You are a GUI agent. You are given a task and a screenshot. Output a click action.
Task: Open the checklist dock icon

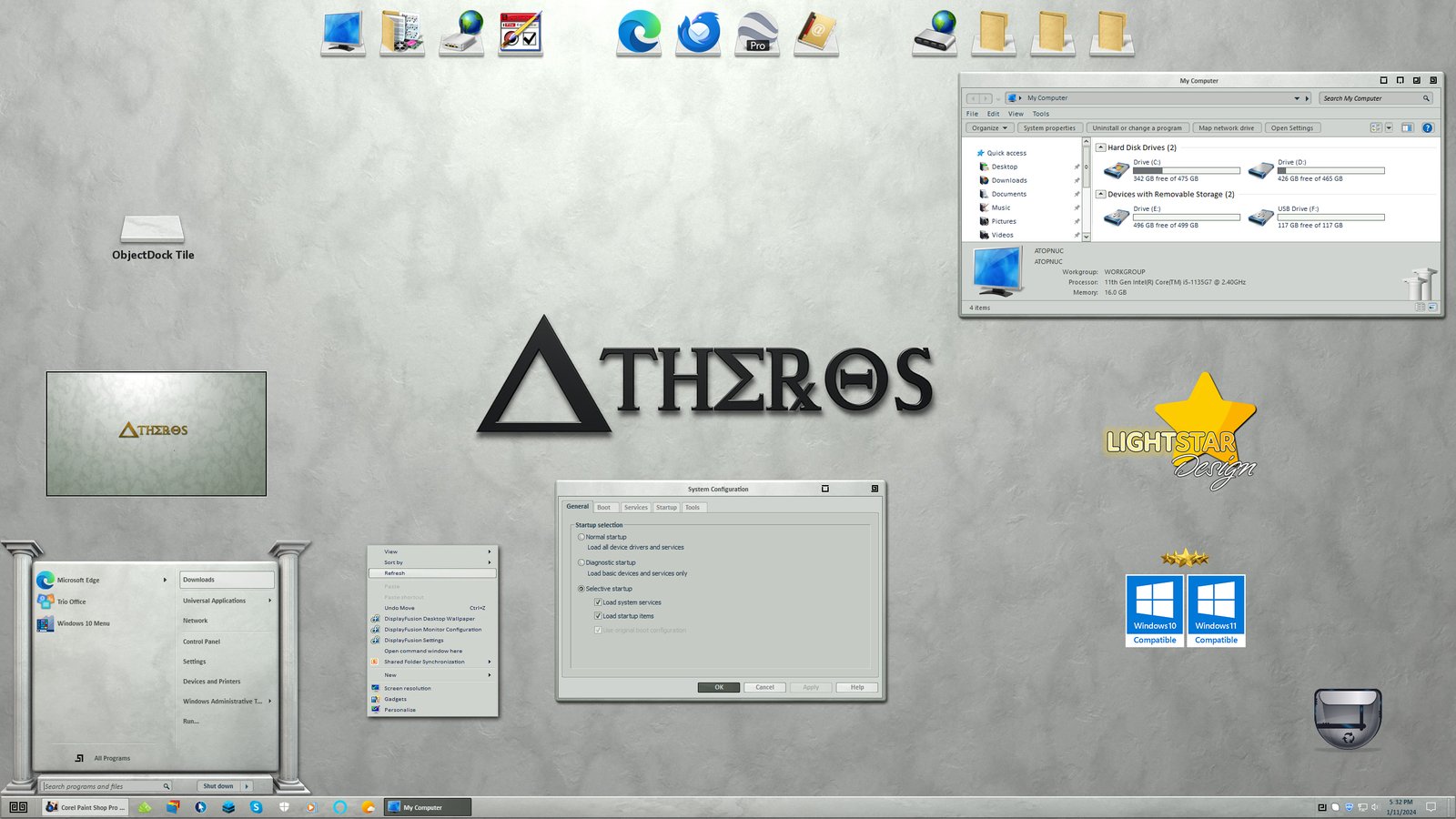click(521, 33)
